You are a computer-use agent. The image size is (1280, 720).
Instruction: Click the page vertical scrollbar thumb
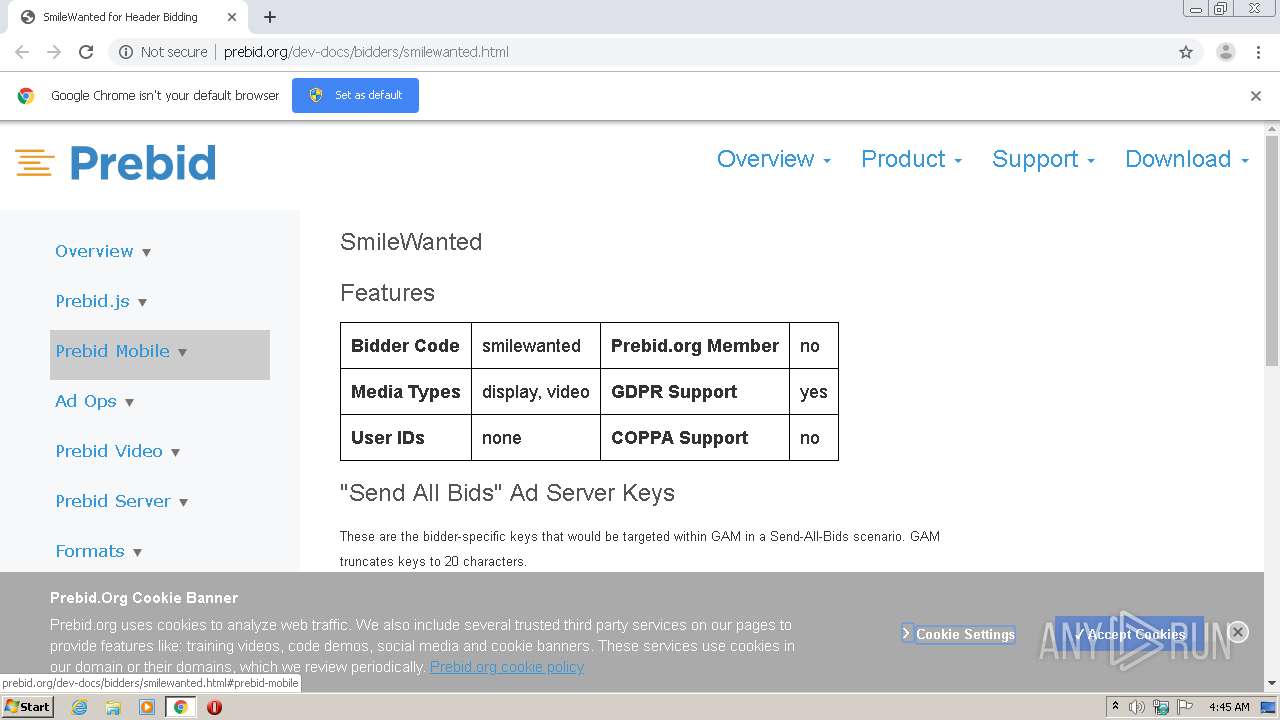[1272, 250]
